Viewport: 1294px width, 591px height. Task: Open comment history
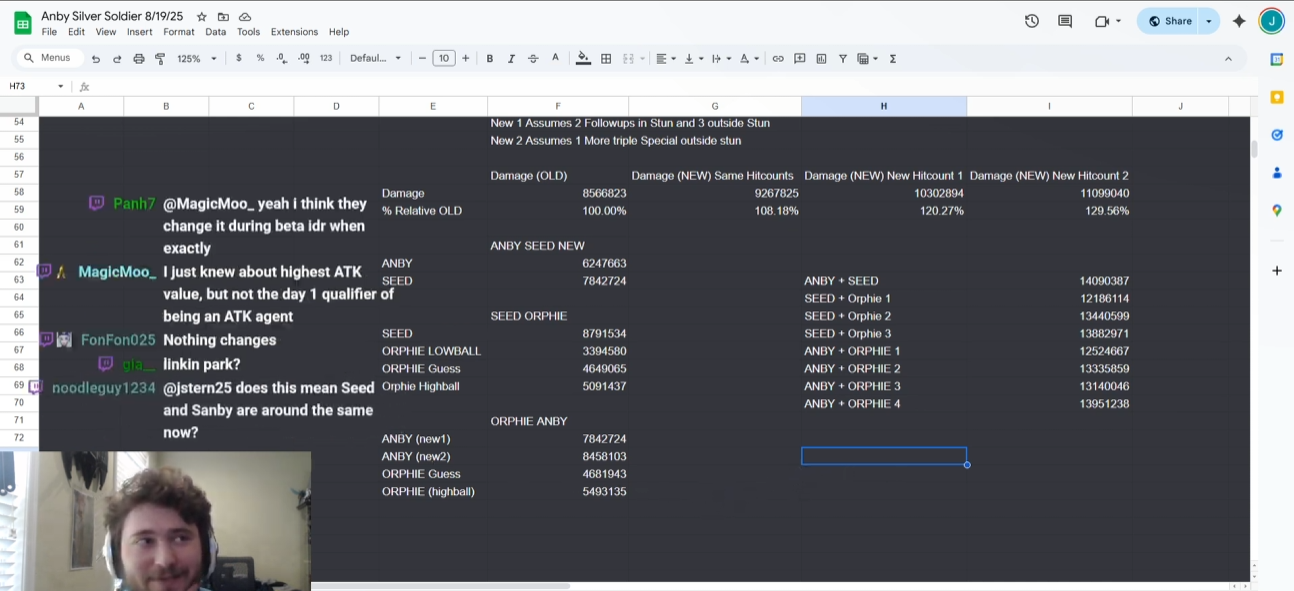[x=1065, y=21]
